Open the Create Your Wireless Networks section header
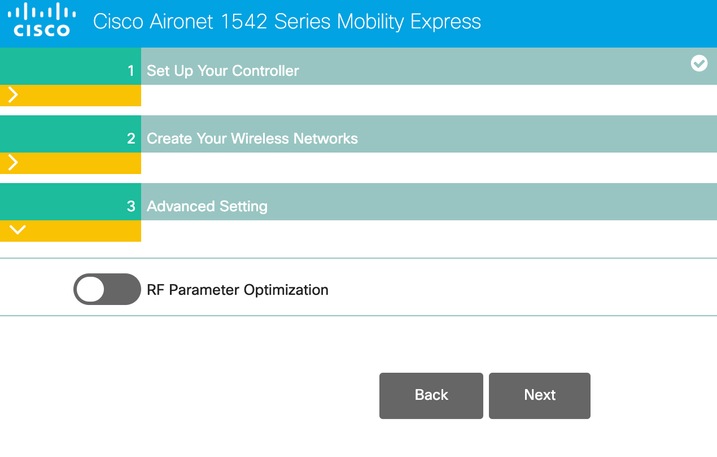 pyautogui.click(x=252, y=139)
